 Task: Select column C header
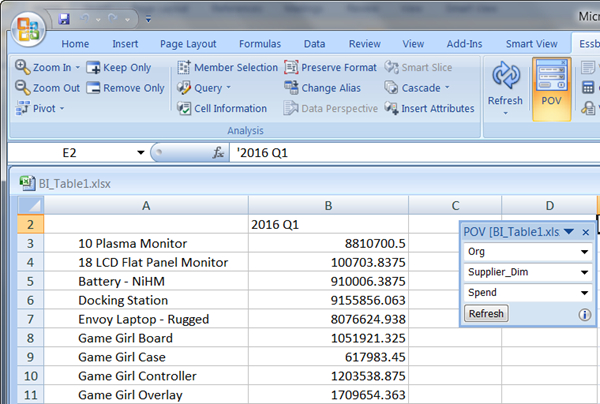coord(455,205)
